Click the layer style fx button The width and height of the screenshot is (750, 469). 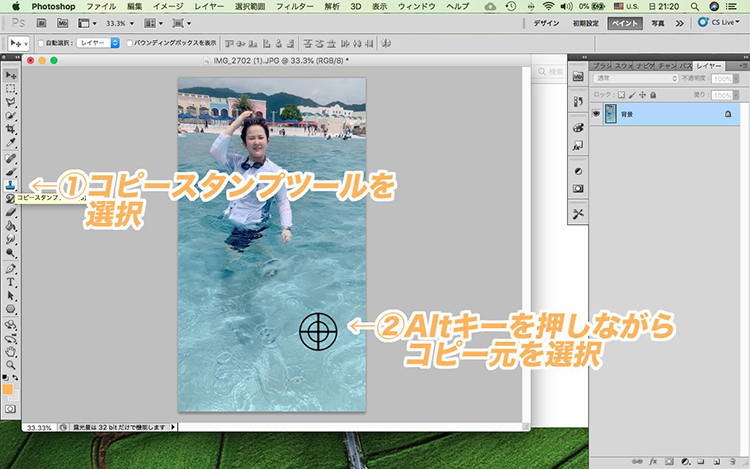pos(653,461)
